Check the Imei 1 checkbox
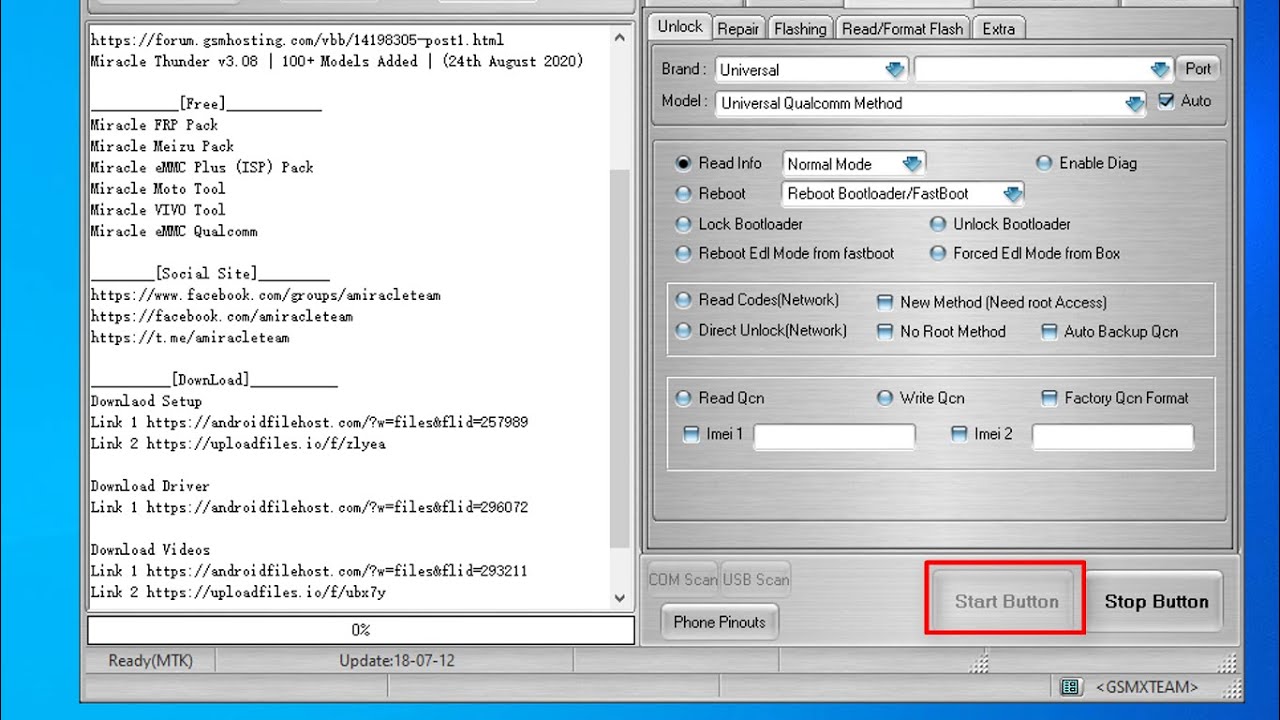Viewport: 1280px width, 720px height. pyautogui.click(x=691, y=434)
